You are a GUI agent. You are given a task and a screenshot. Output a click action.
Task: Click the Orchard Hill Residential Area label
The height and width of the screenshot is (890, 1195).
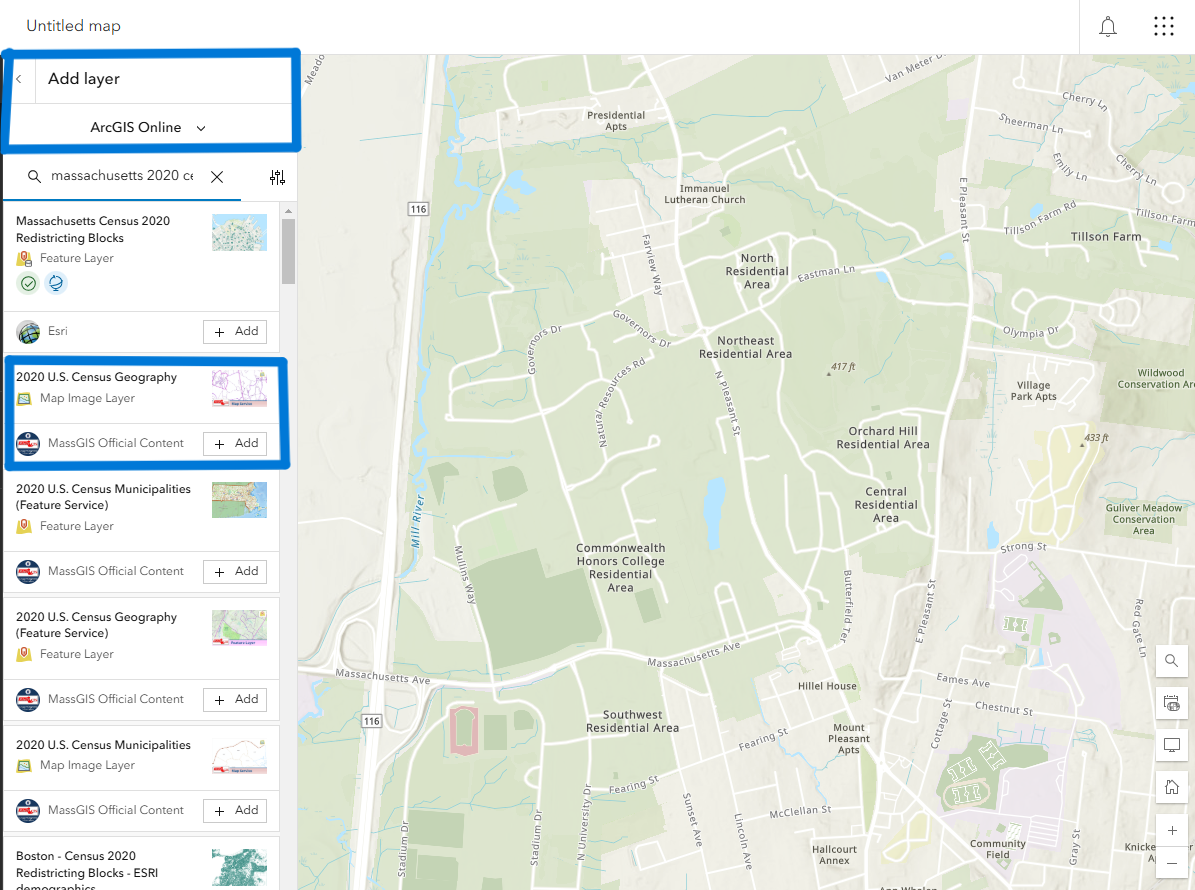(883, 437)
